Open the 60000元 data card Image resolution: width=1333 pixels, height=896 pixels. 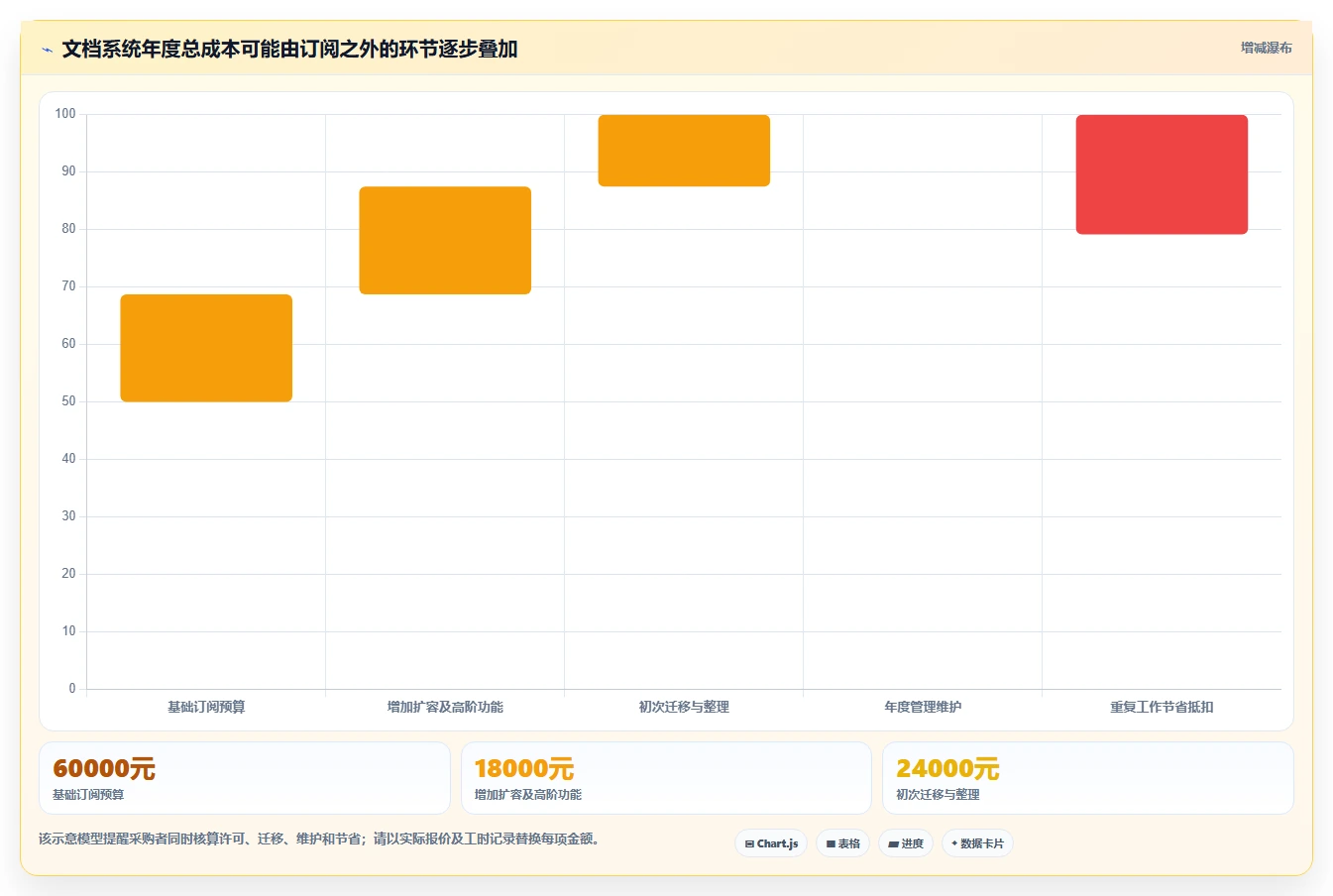245,778
